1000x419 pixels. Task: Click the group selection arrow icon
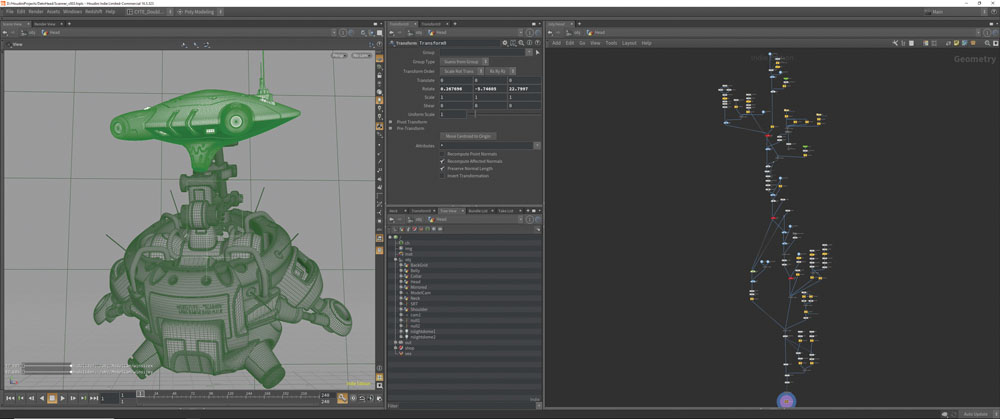(537, 52)
